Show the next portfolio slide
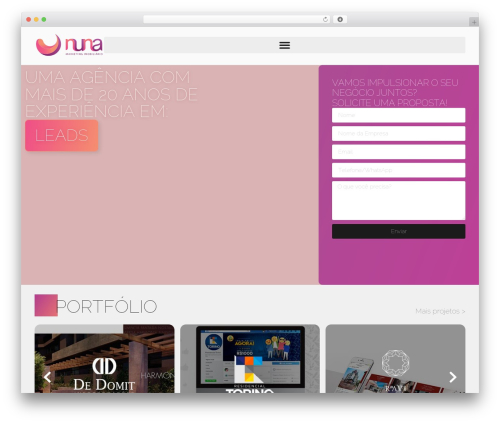 453,377
